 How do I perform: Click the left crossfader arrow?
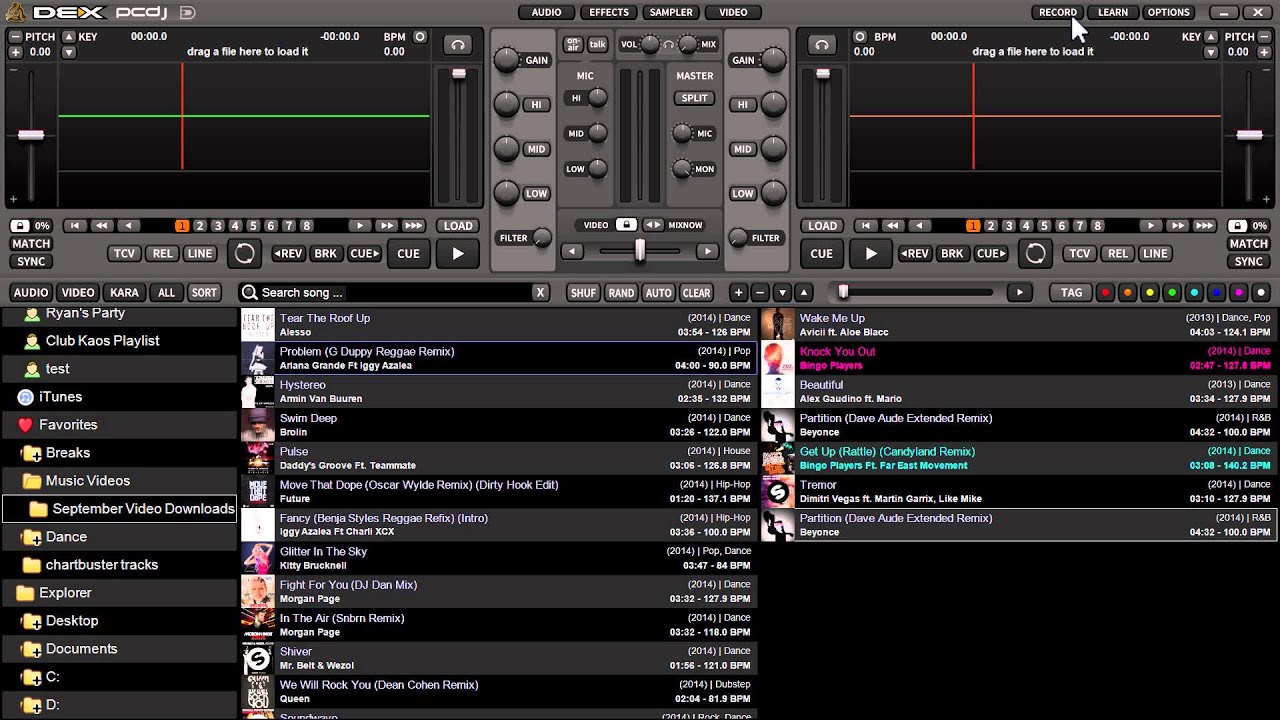coord(572,252)
